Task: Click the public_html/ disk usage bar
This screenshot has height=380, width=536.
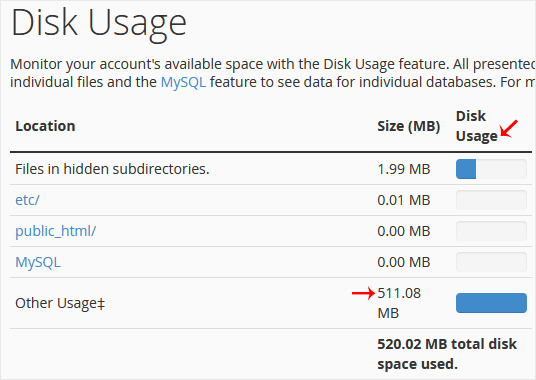Action: (491, 231)
